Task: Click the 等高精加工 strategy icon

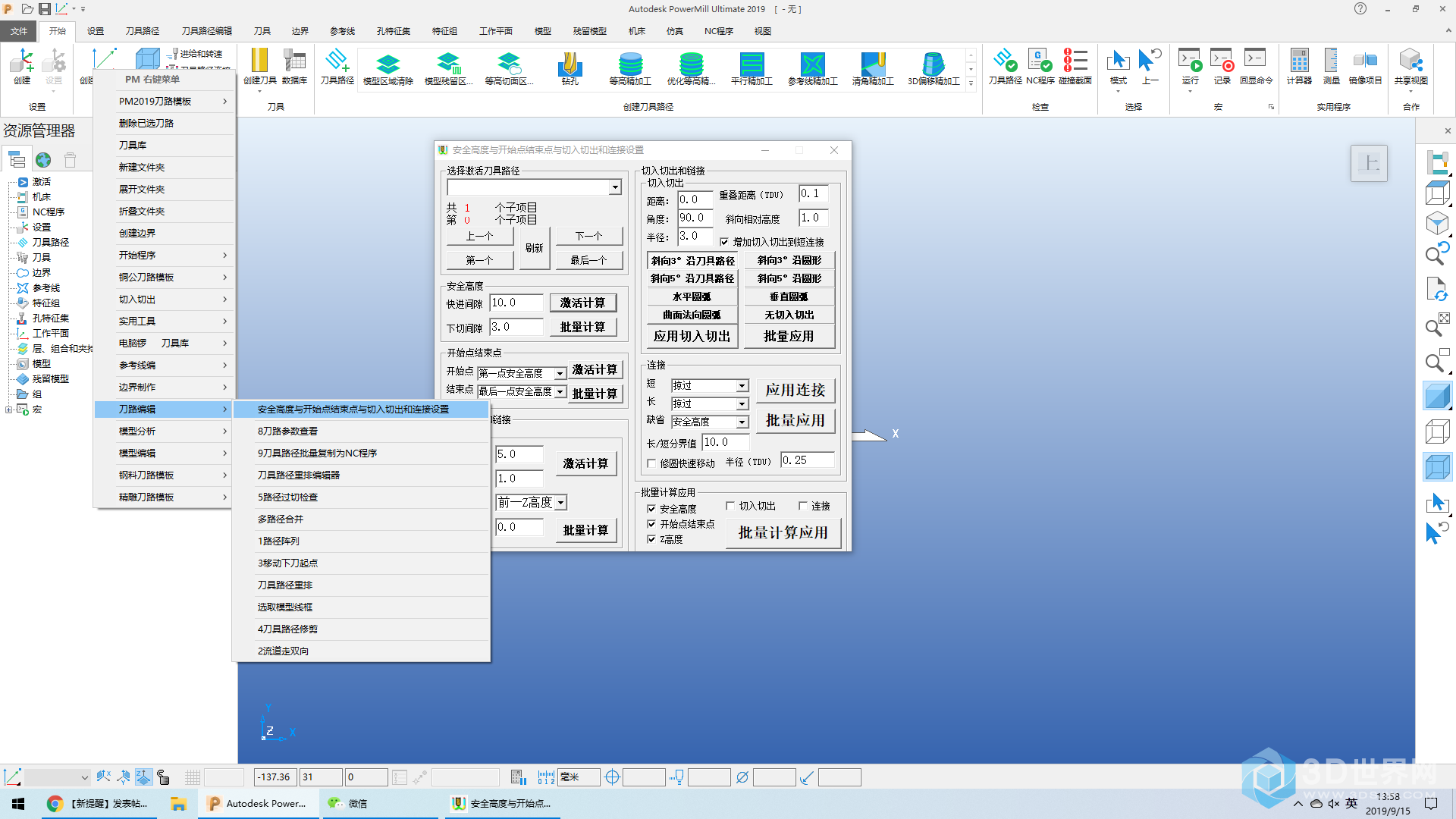Action: click(630, 68)
